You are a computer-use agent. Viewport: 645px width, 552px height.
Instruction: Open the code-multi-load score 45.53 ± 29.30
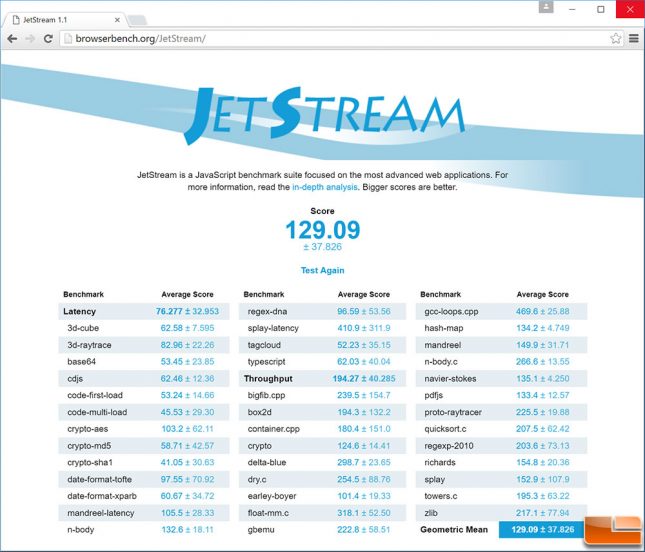[187, 412]
